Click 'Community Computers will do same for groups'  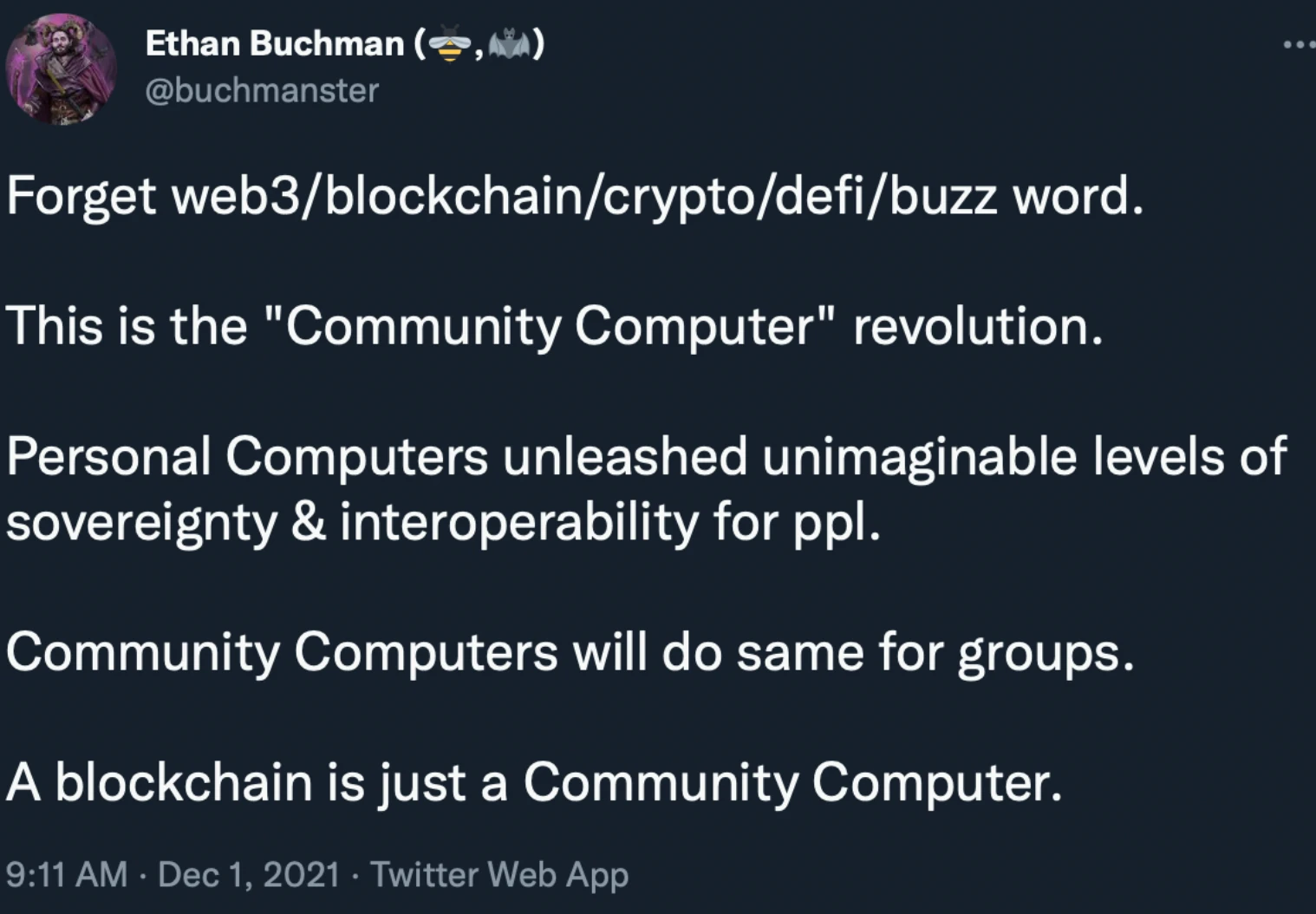[x=570, y=652]
